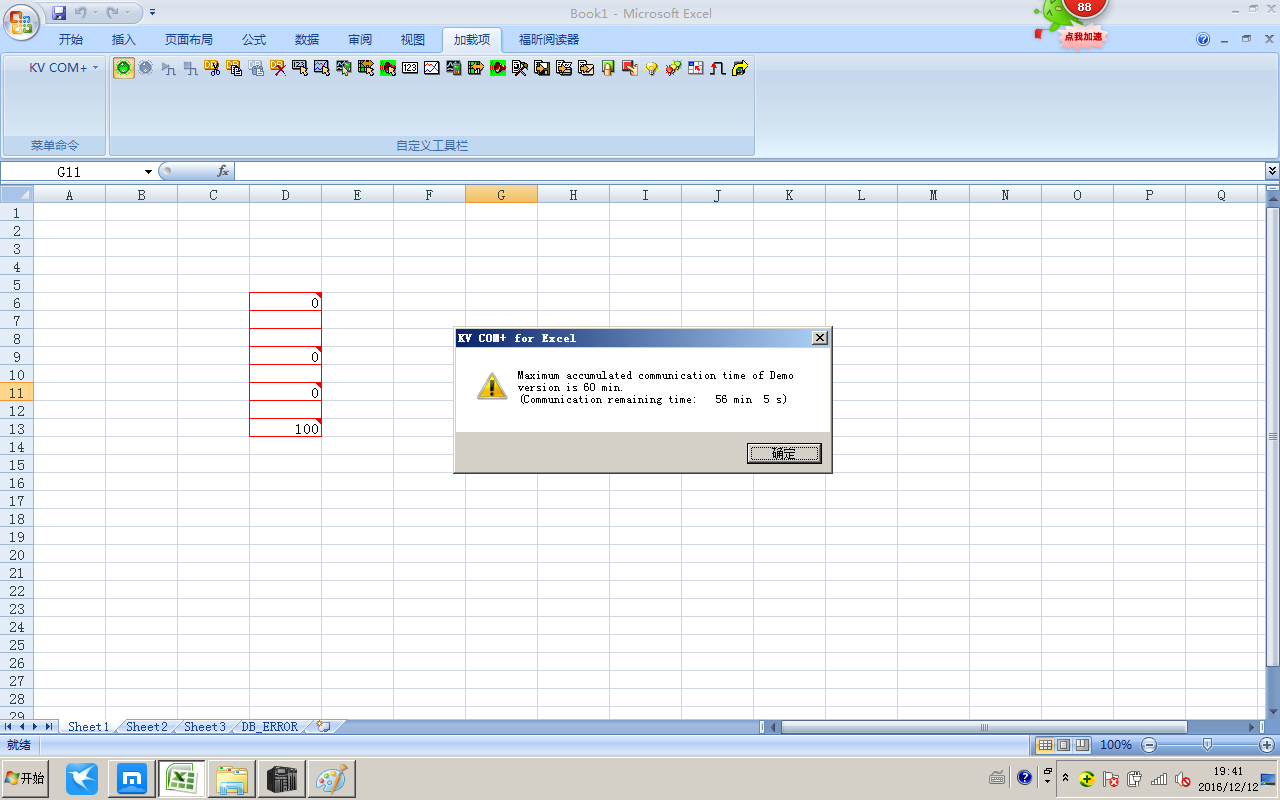Click the line chart toolbar icon
1280x800 pixels.
click(x=431, y=68)
